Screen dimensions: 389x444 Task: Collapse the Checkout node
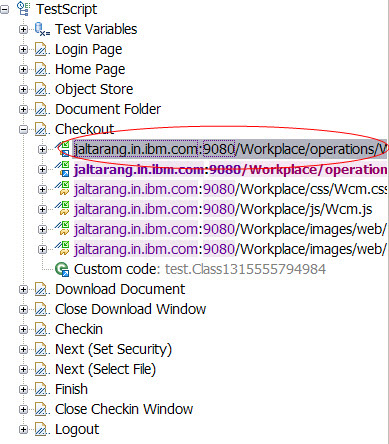(x=23, y=130)
